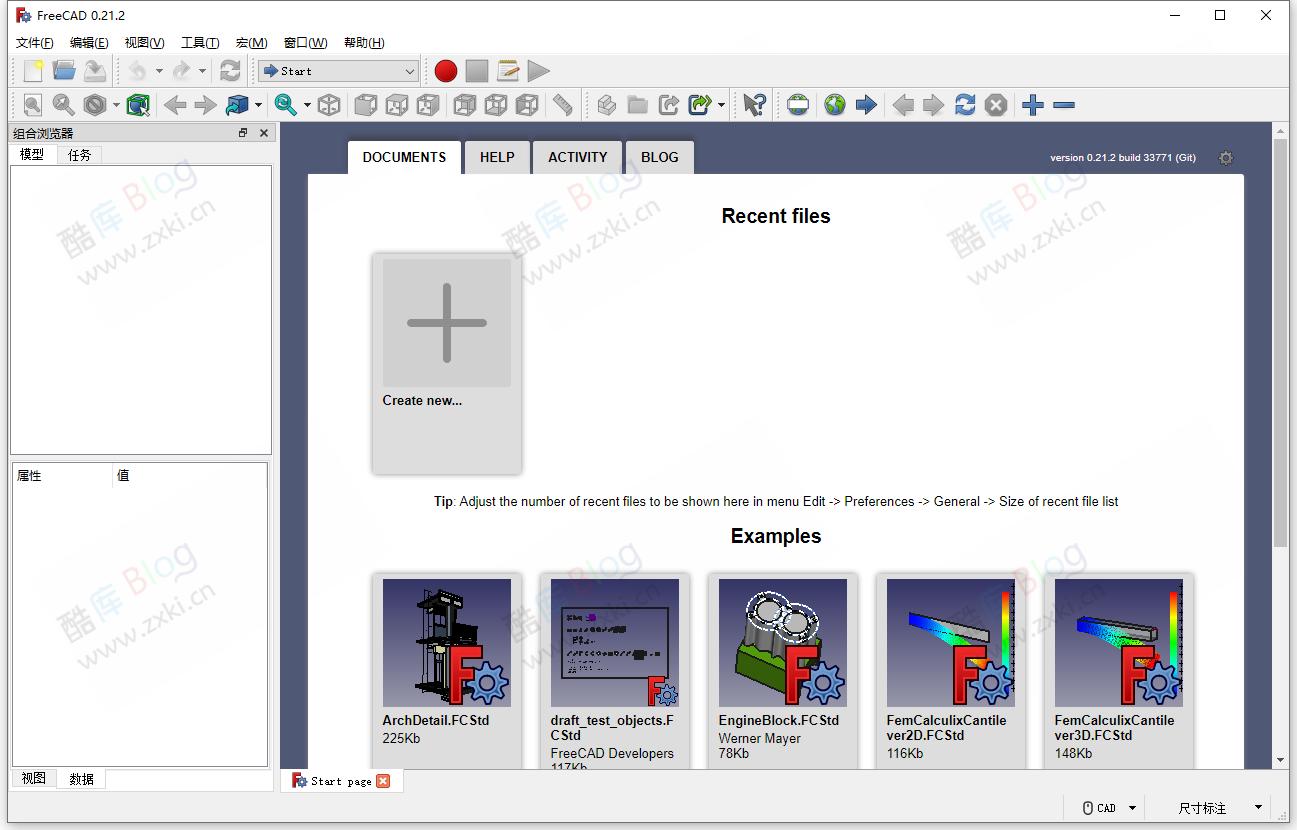
Task: Switch to the 任务 tab
Action: (79, 155)
